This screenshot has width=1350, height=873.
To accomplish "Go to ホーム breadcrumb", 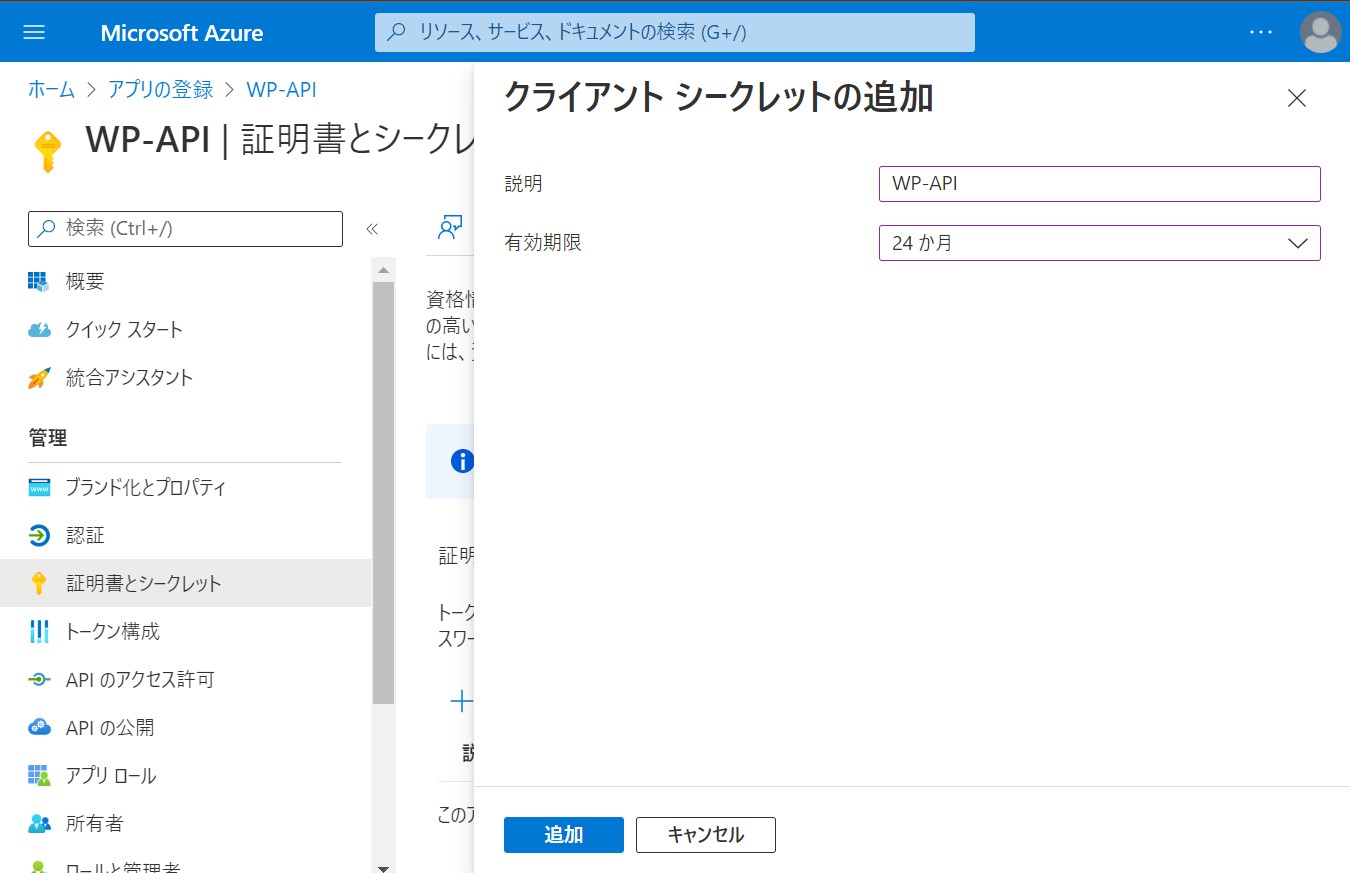I will click(x=51, y=90).
